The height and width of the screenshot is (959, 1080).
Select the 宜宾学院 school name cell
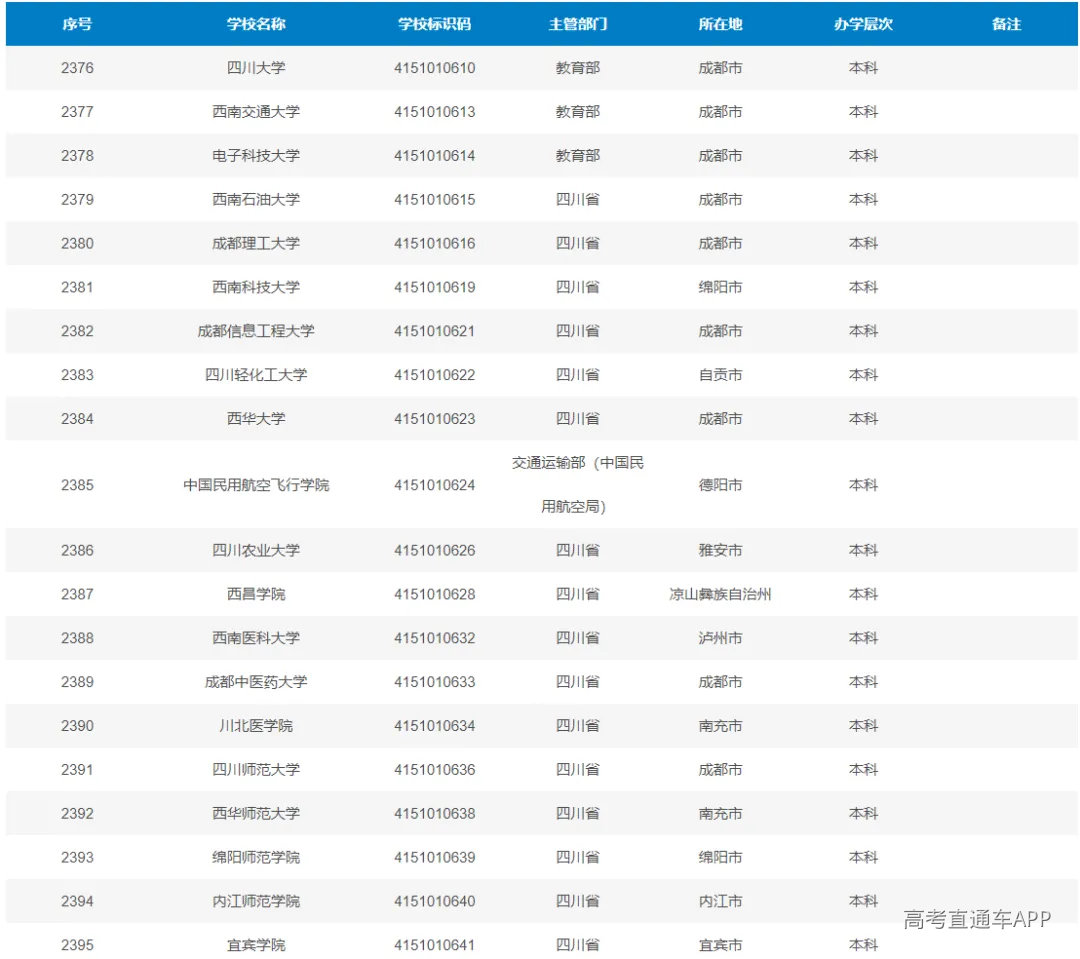[256, 945]
